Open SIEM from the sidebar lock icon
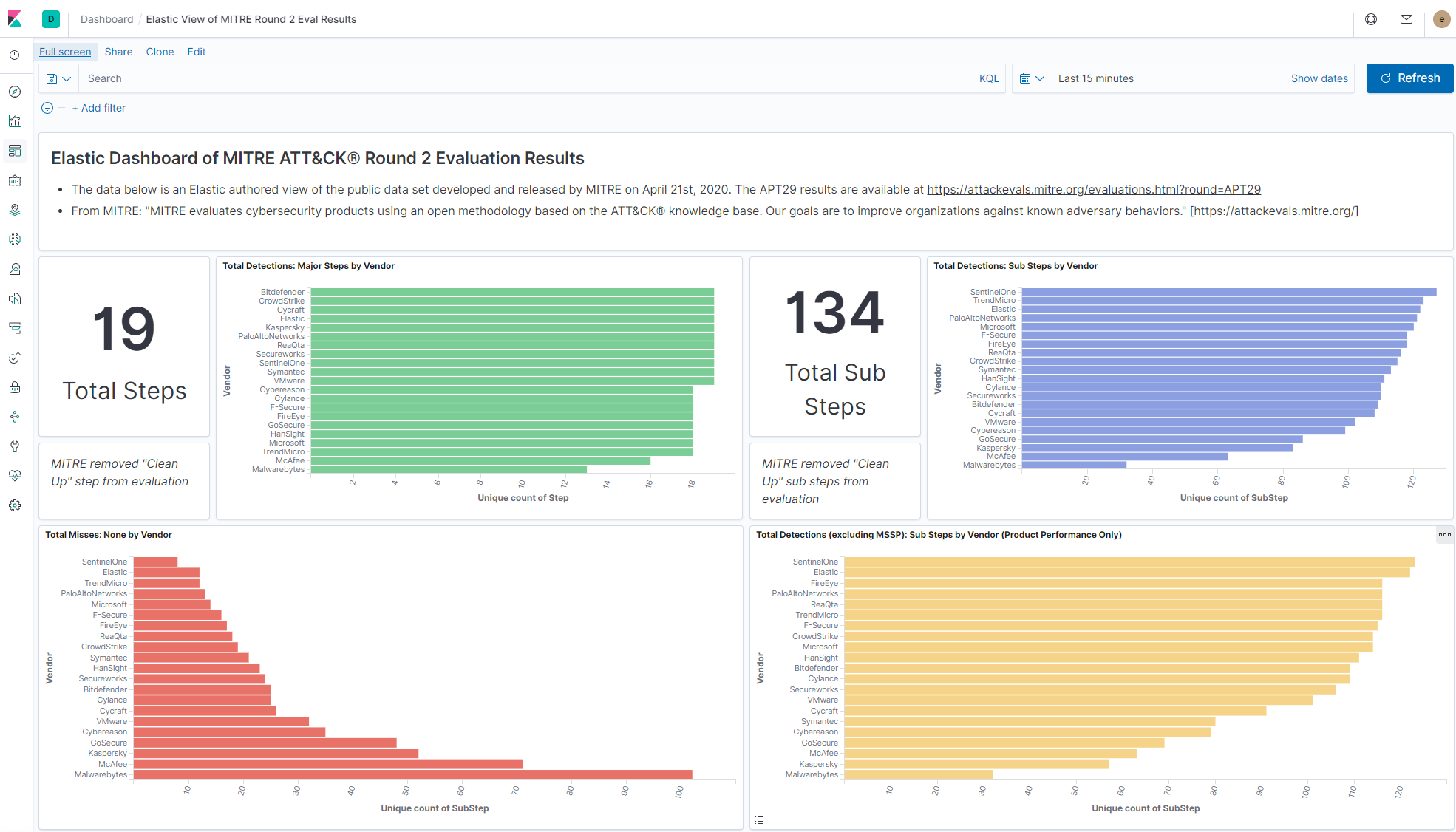This screenshot has height=832, width=1456. pos(15,387)
